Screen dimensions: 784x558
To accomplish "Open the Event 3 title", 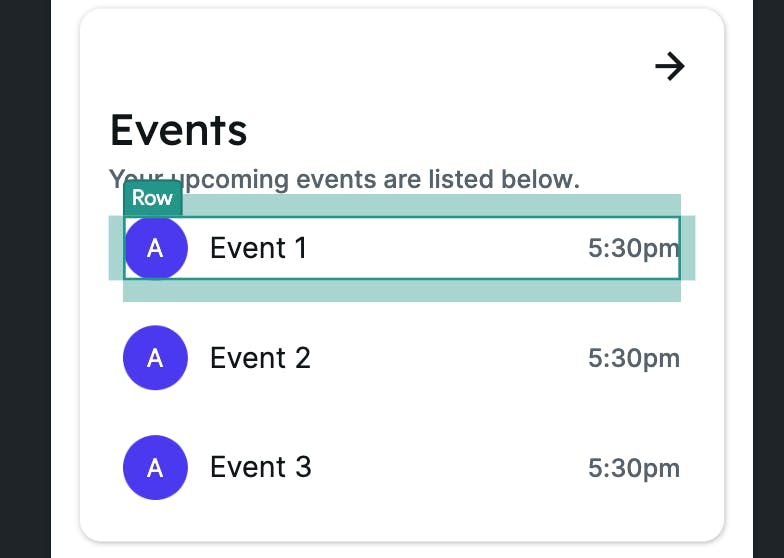I will click(260, 467).
